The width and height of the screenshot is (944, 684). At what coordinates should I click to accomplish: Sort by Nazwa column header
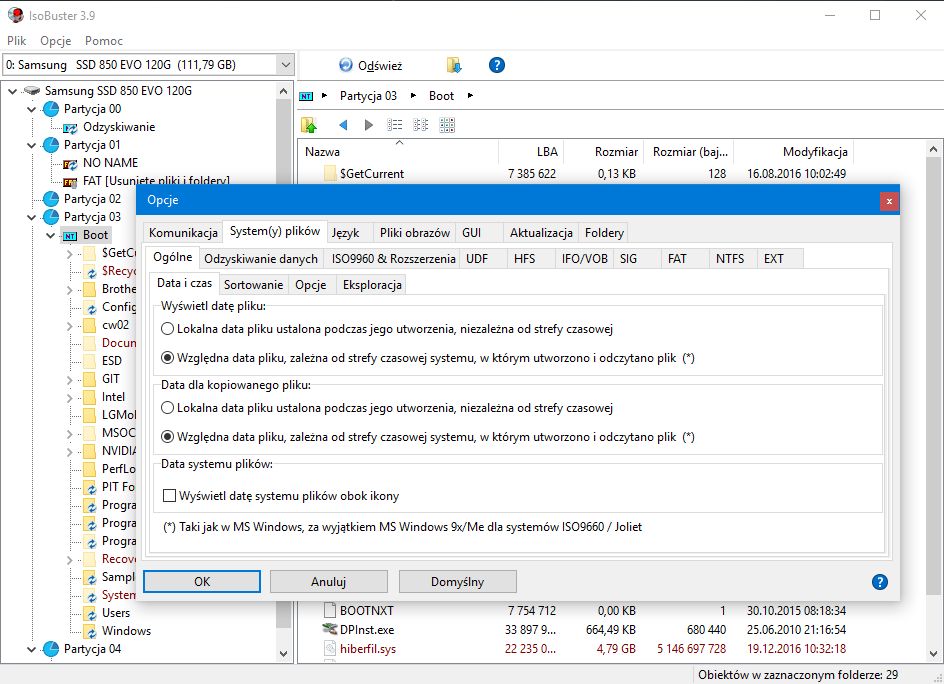click(399, 152)
